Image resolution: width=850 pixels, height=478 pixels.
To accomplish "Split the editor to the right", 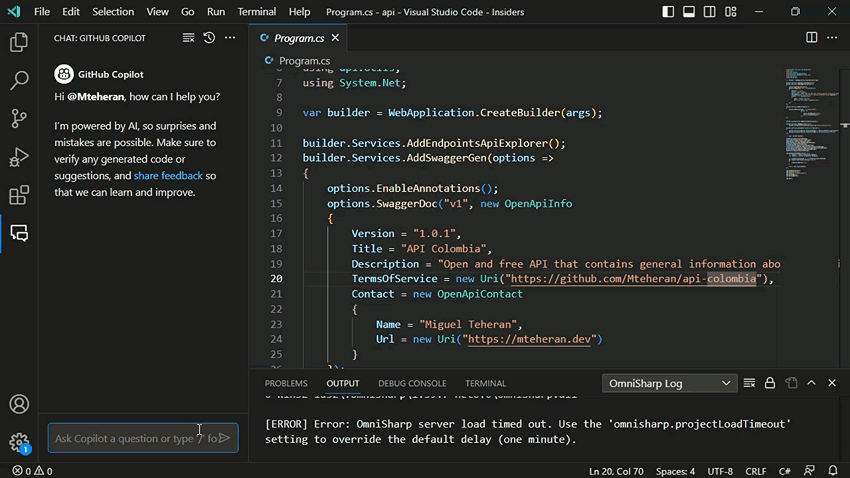I will pyautogui.click(x=812, y=37).
